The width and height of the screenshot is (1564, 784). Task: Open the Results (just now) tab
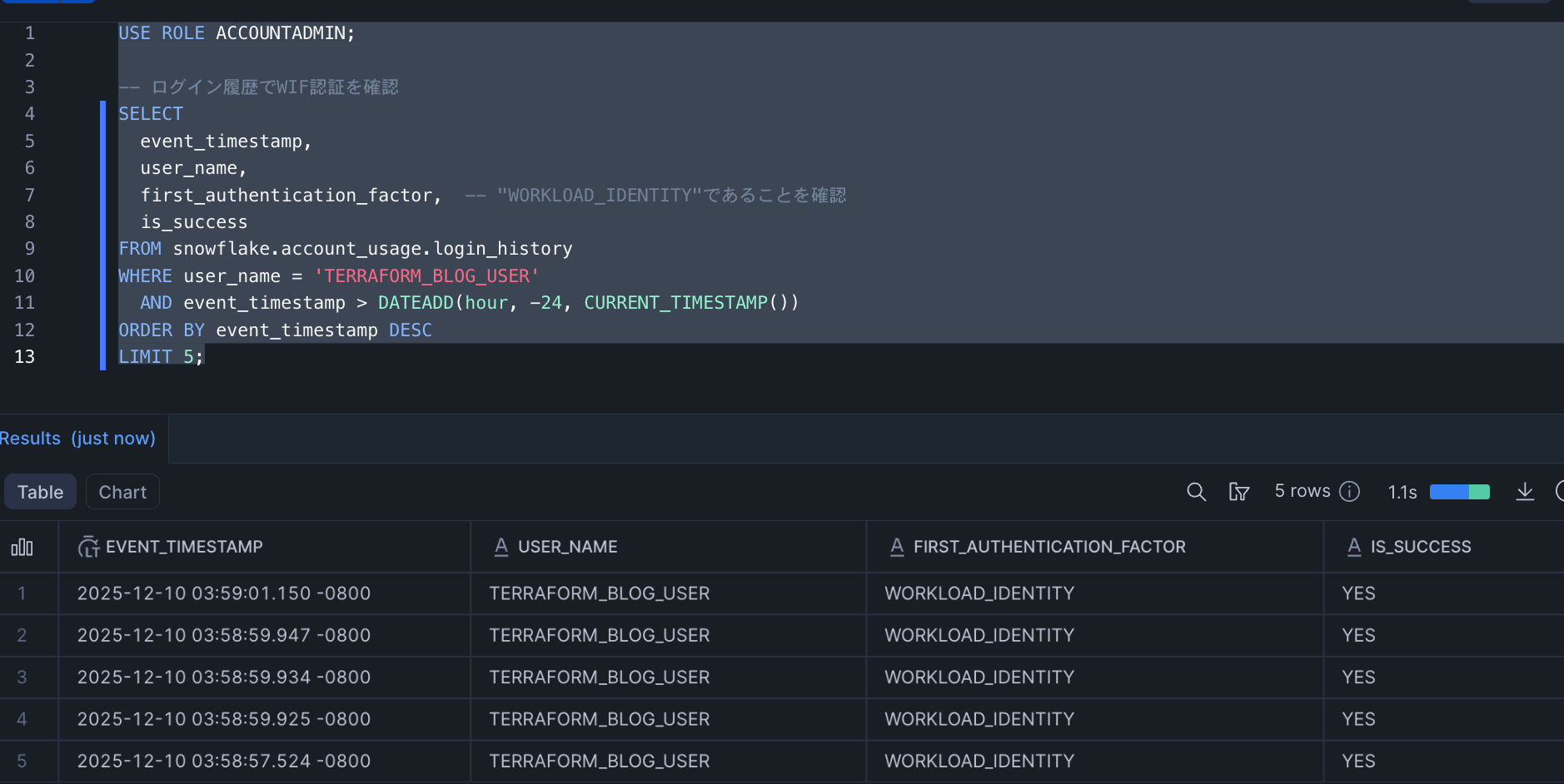pos(77,439)
